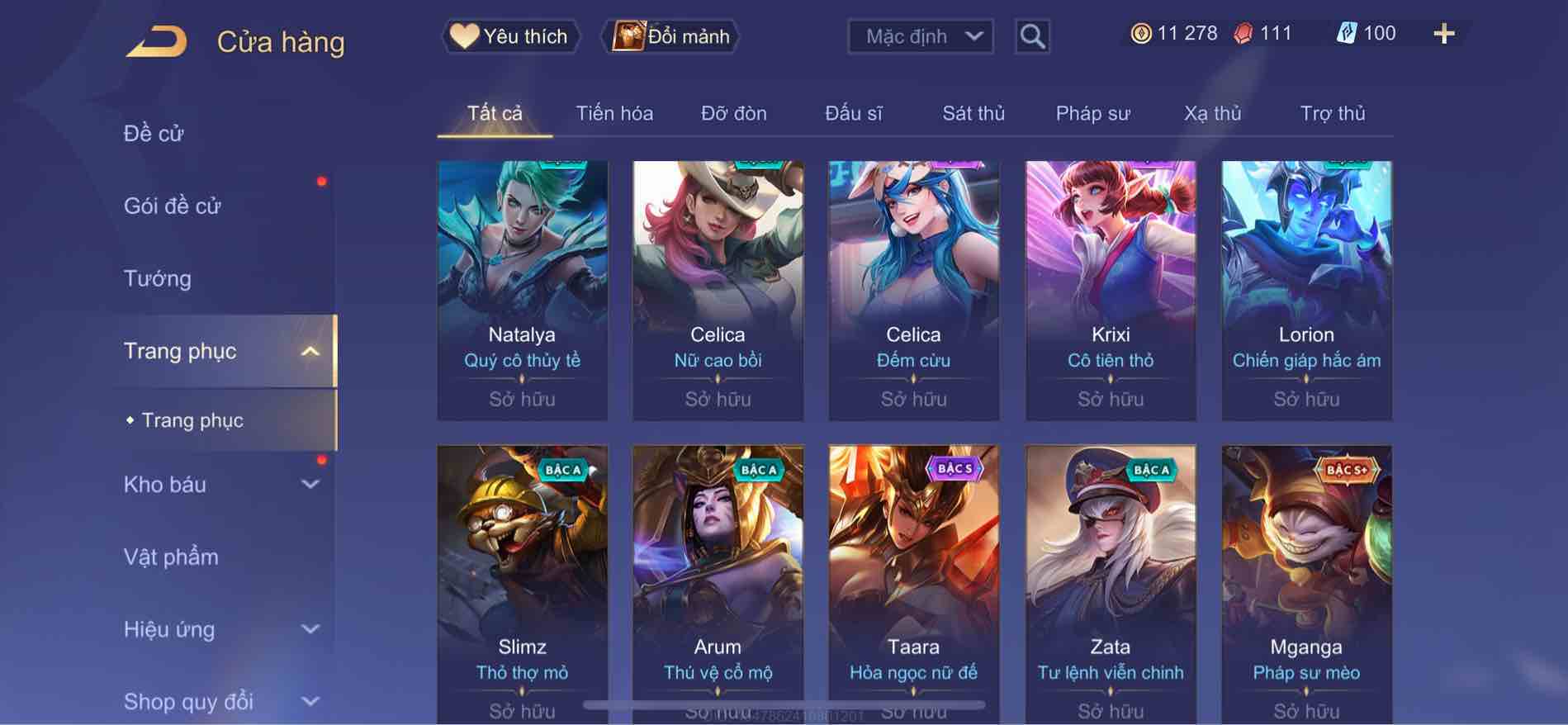This screenshot has height=725, width=1568.
Task: Open Gói đề cử in sidebar
Action: coord(173,206)
